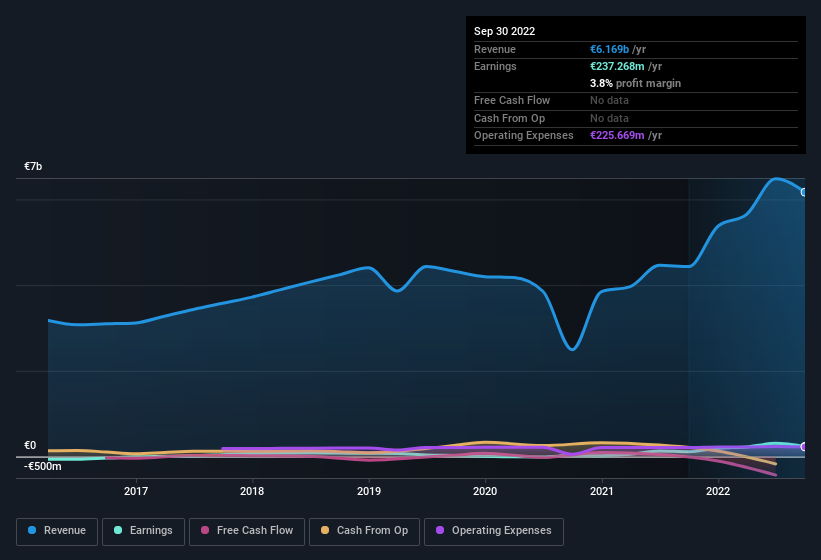Image resolution: width=821 pixels, height=560 pixels.
Task: Click the 3.8% profit margin text
Action: pyautogui.click(x=635, y=83)
